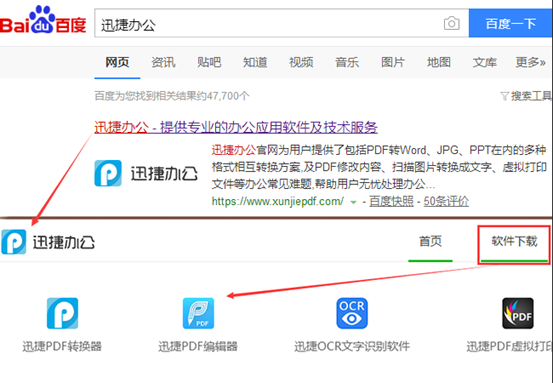Switch to the 资讯 tab
Image resolution: width=553 pixels, height=383 pixels.
(163, 62)
